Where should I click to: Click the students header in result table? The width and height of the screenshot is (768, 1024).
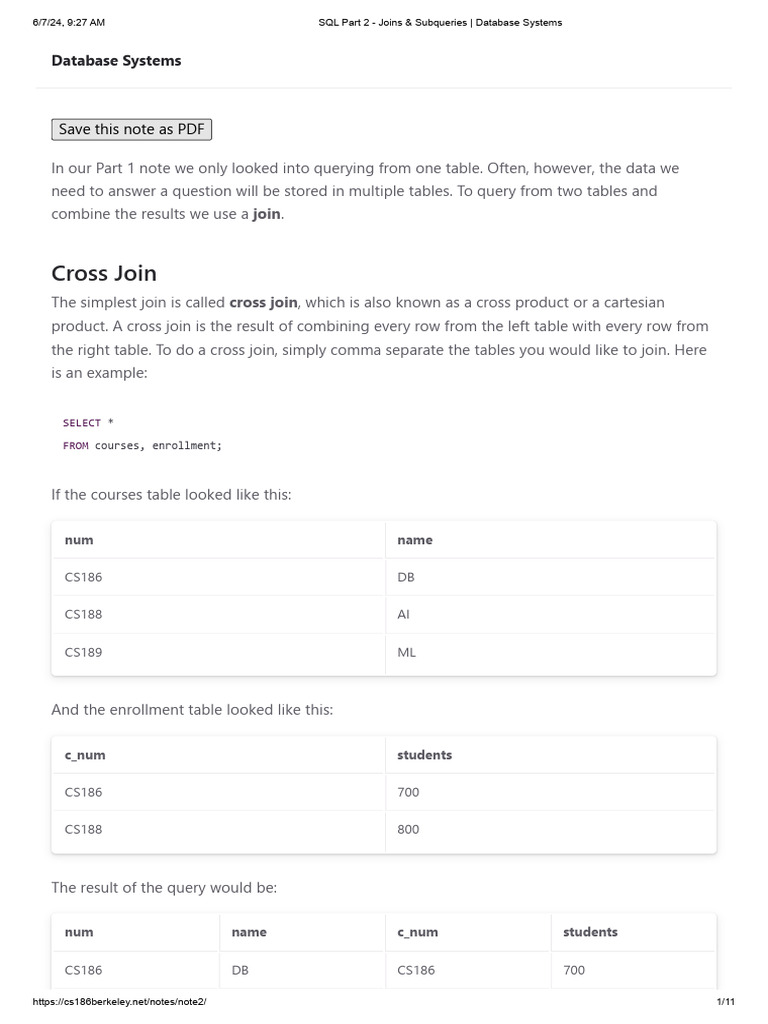point(590,932)
